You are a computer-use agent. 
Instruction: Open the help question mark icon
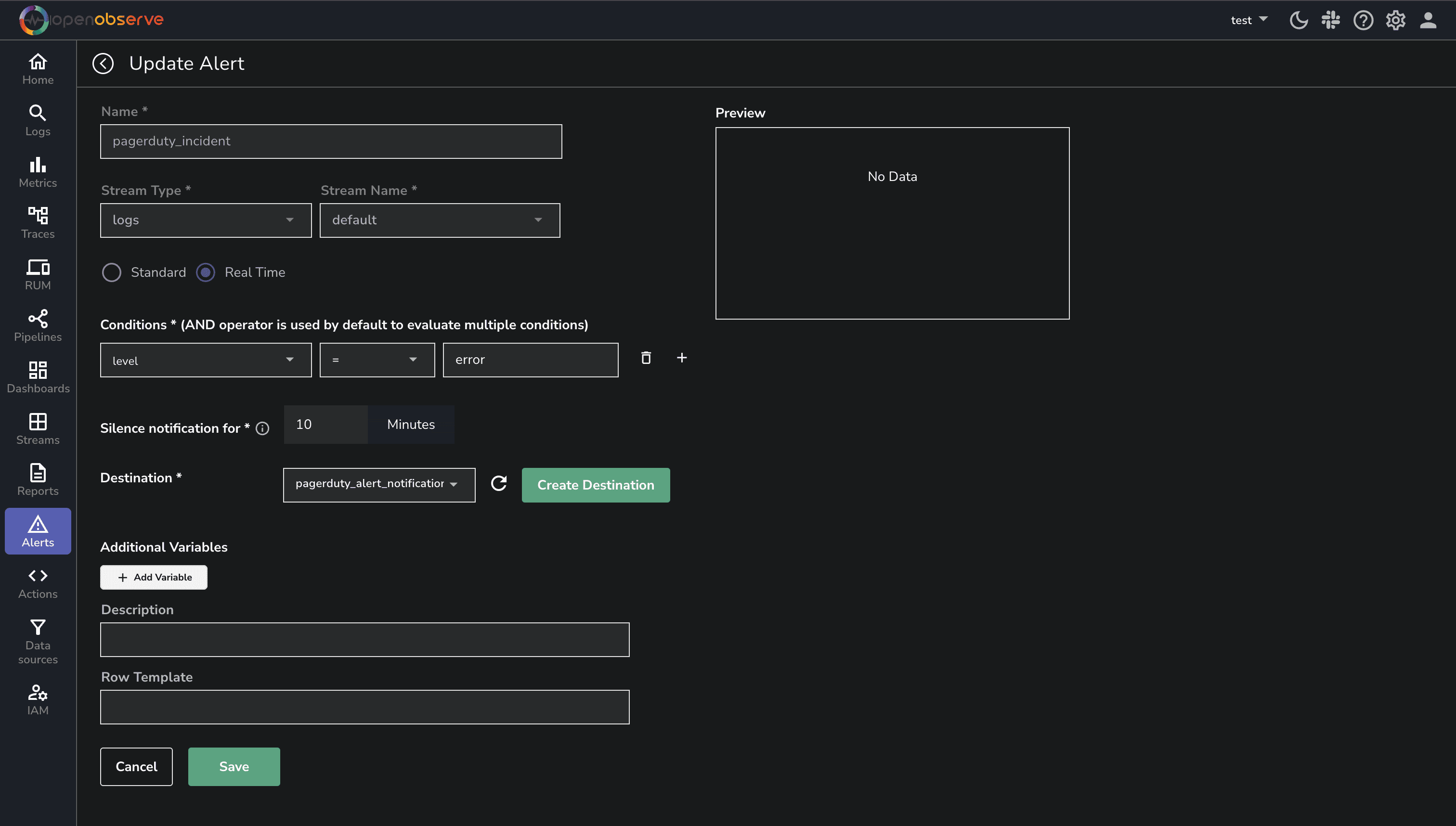point(1363,20)
